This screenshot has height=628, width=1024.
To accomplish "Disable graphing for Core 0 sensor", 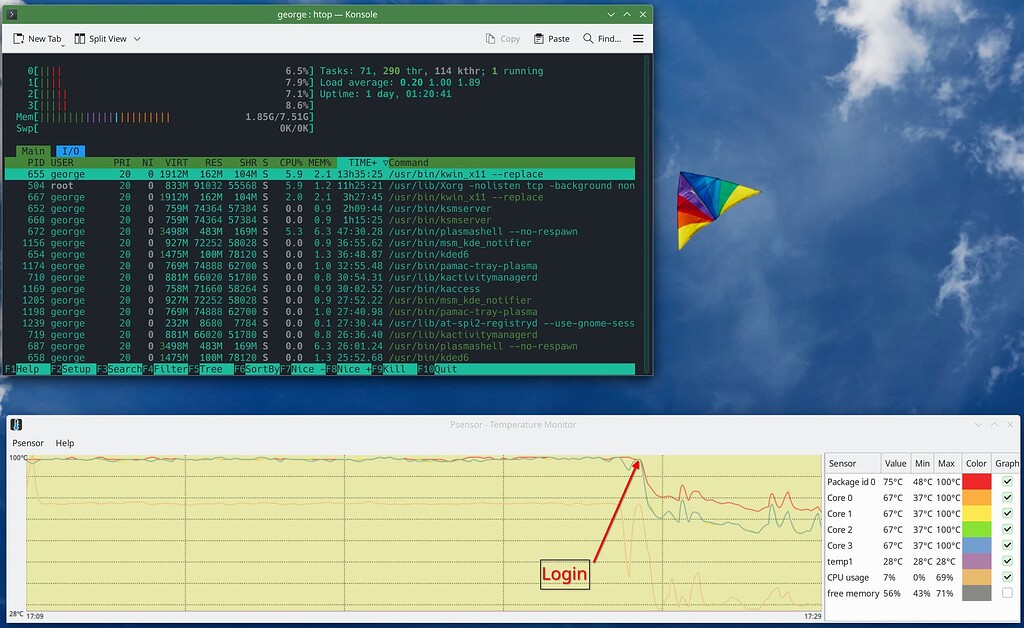I will coord(1005,497).
